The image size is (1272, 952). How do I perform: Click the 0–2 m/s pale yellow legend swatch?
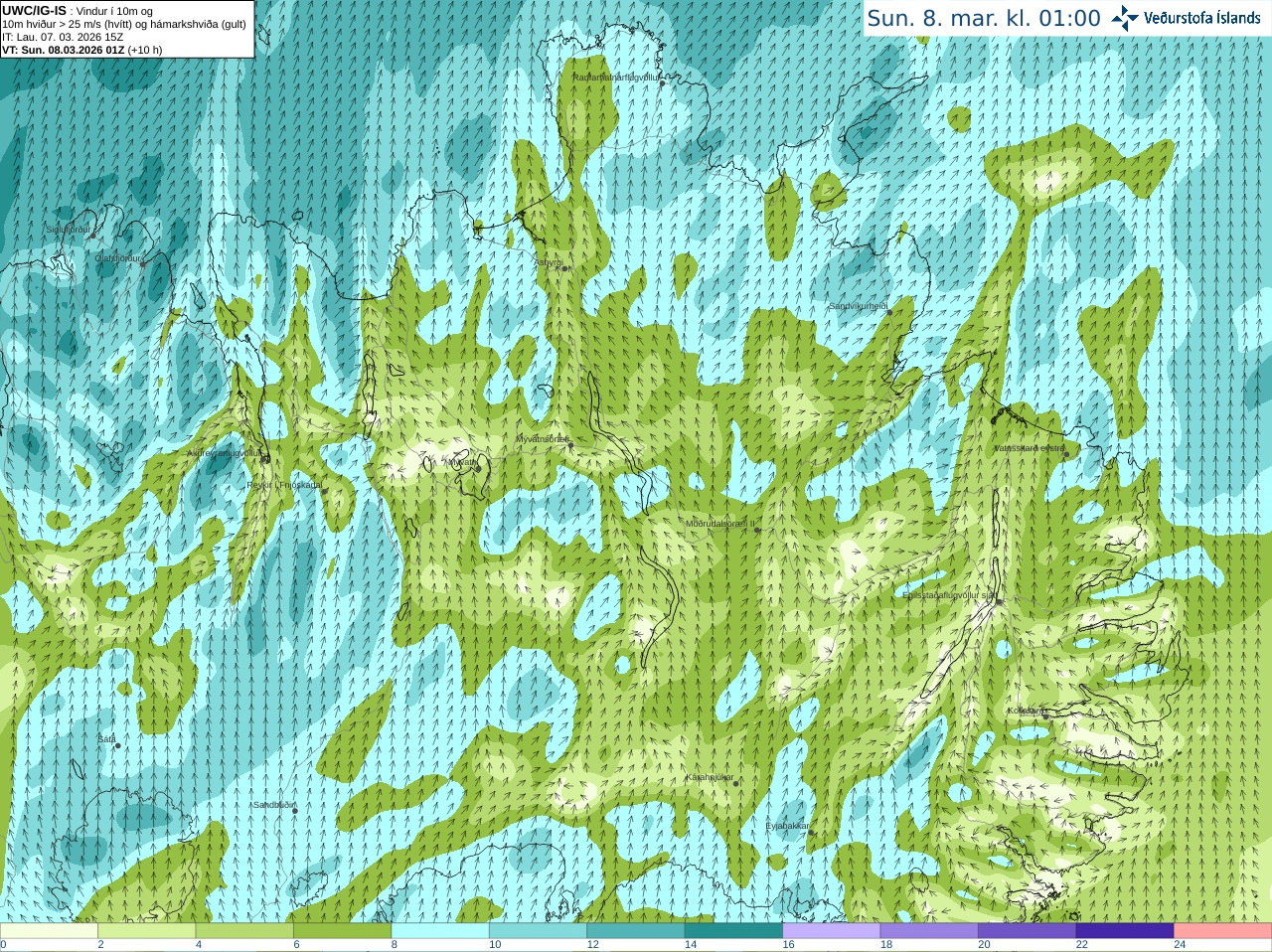[x=49, y=930]
